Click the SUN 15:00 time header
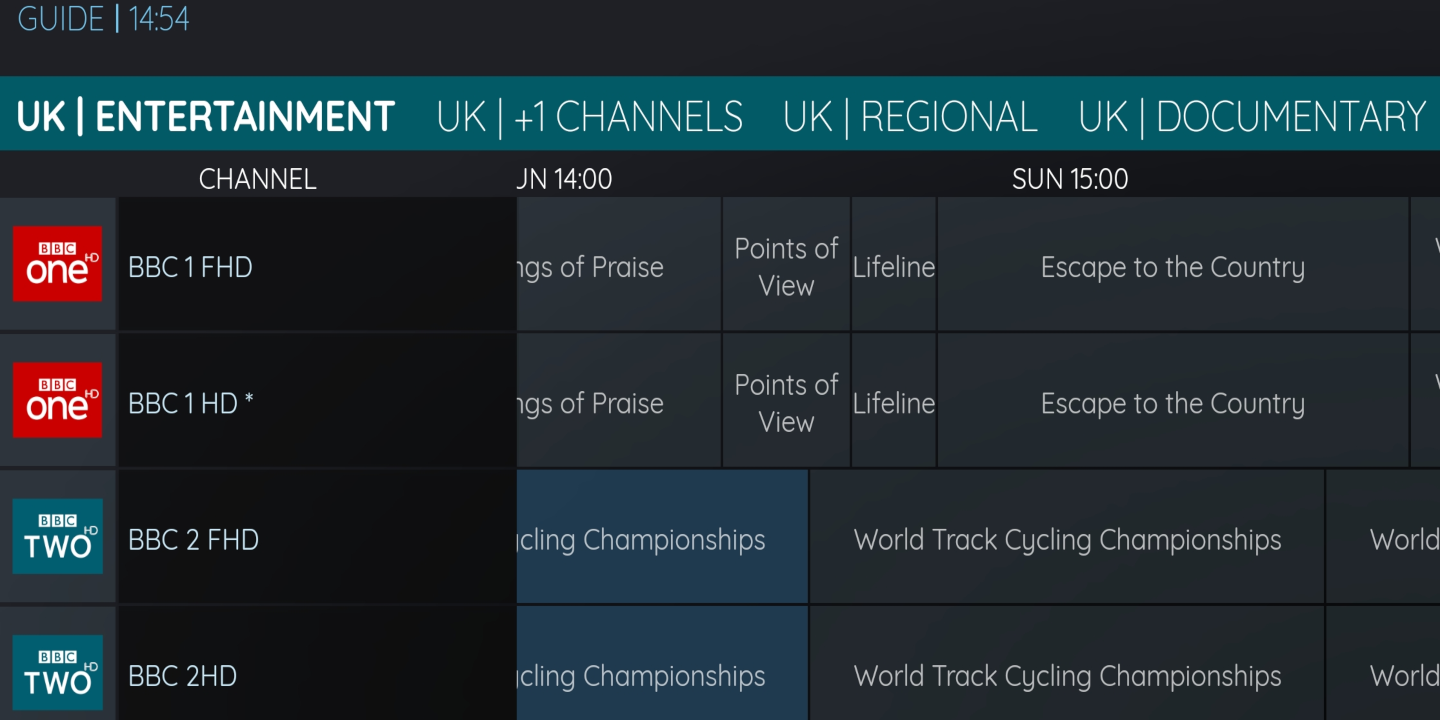The width and height of the screenshot is (1440, 720). (1070, 179)
